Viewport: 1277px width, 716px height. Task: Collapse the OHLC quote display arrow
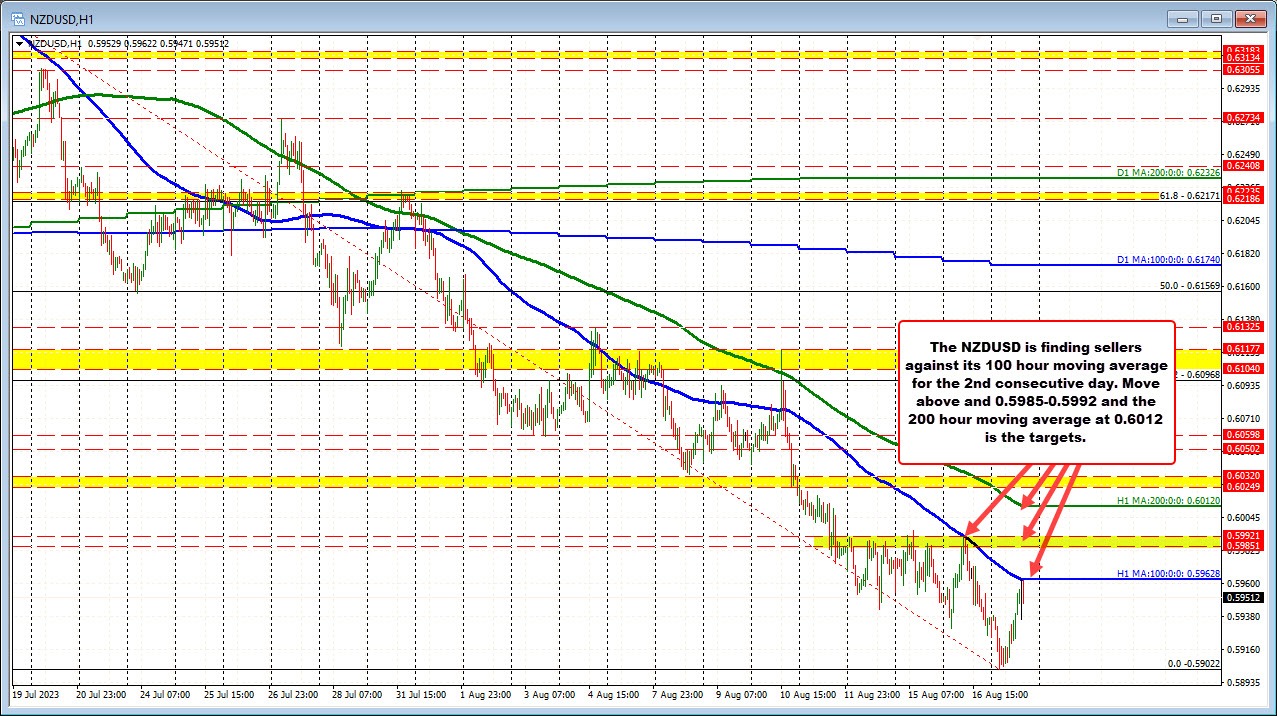[x=21, y=43]
